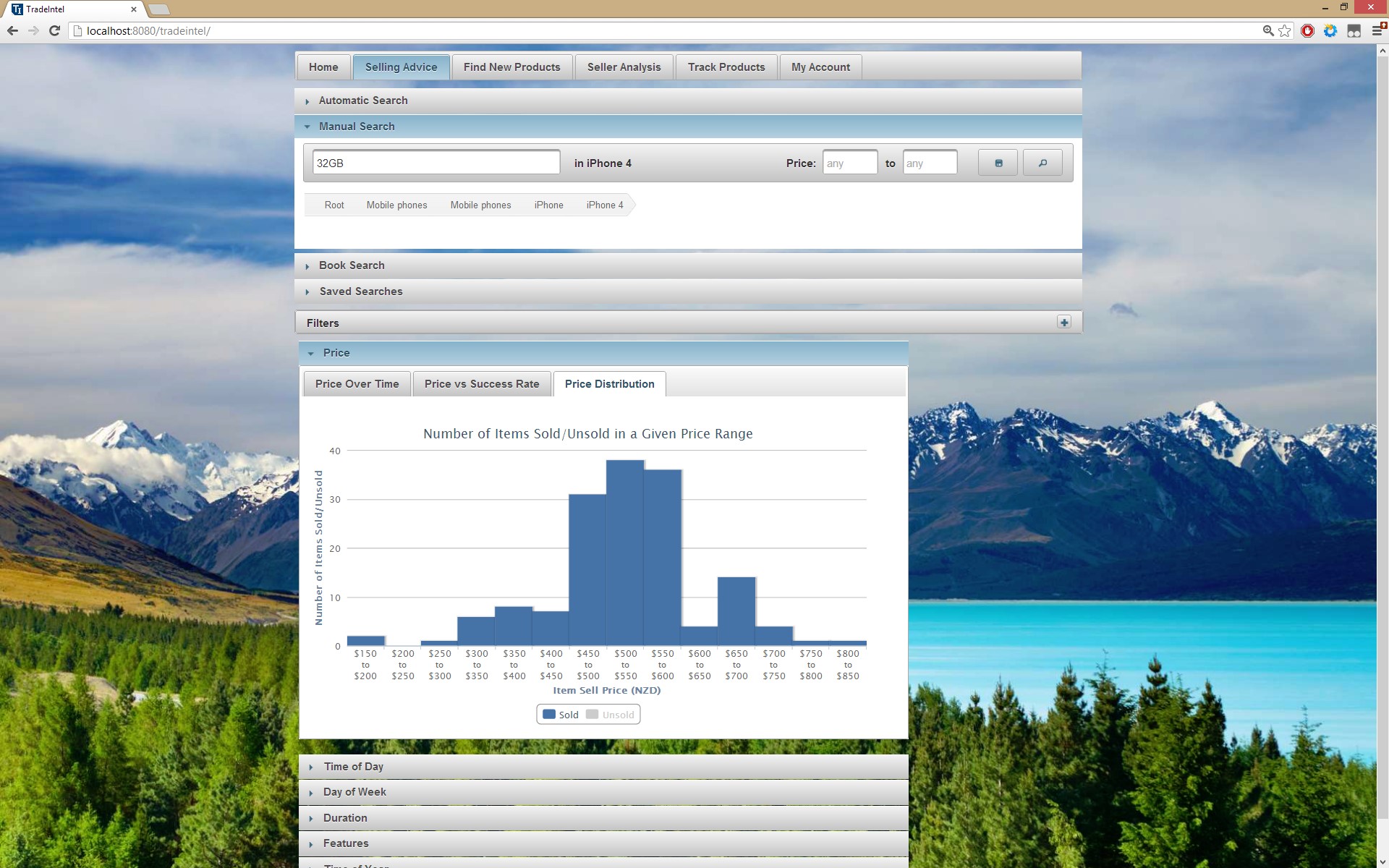Click the plus icon to add a filter
Screen dimensions: 1389x868
tap(1063, 323)
